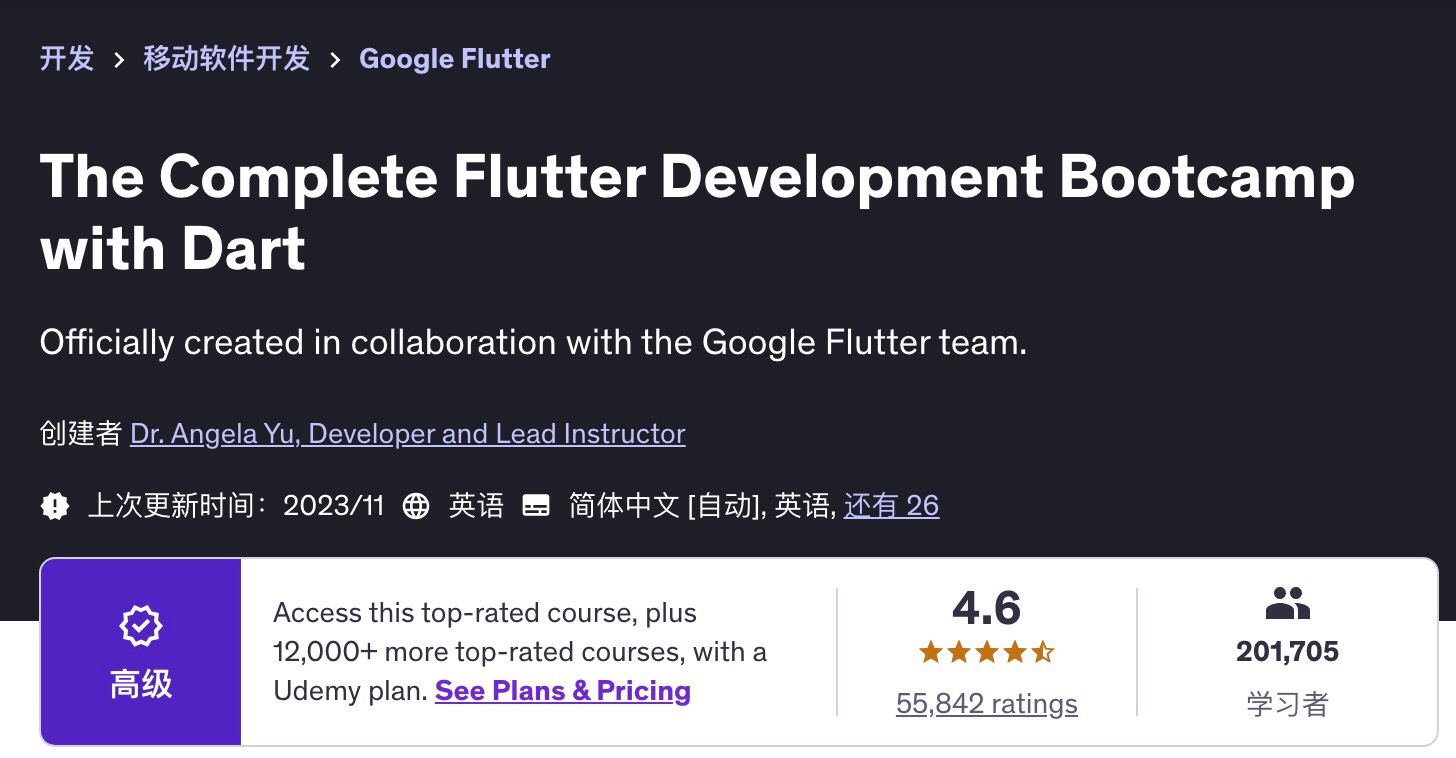Go to 移动软件开发 breadcrumb
The height and width of the screenshot is (758, 1456).
click(x=227, y=59)
